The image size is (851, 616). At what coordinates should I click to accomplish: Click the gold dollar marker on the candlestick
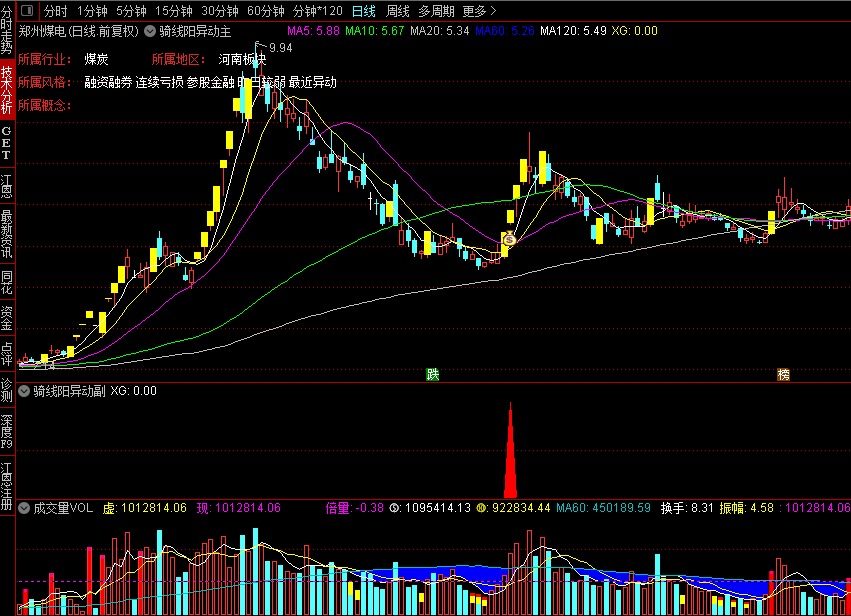(x=509, y=239)
